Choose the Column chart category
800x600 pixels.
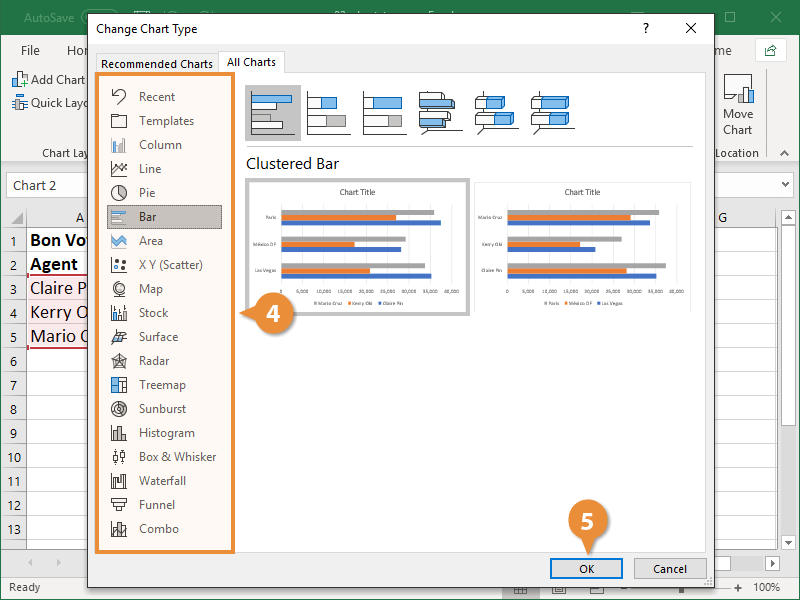164,145
